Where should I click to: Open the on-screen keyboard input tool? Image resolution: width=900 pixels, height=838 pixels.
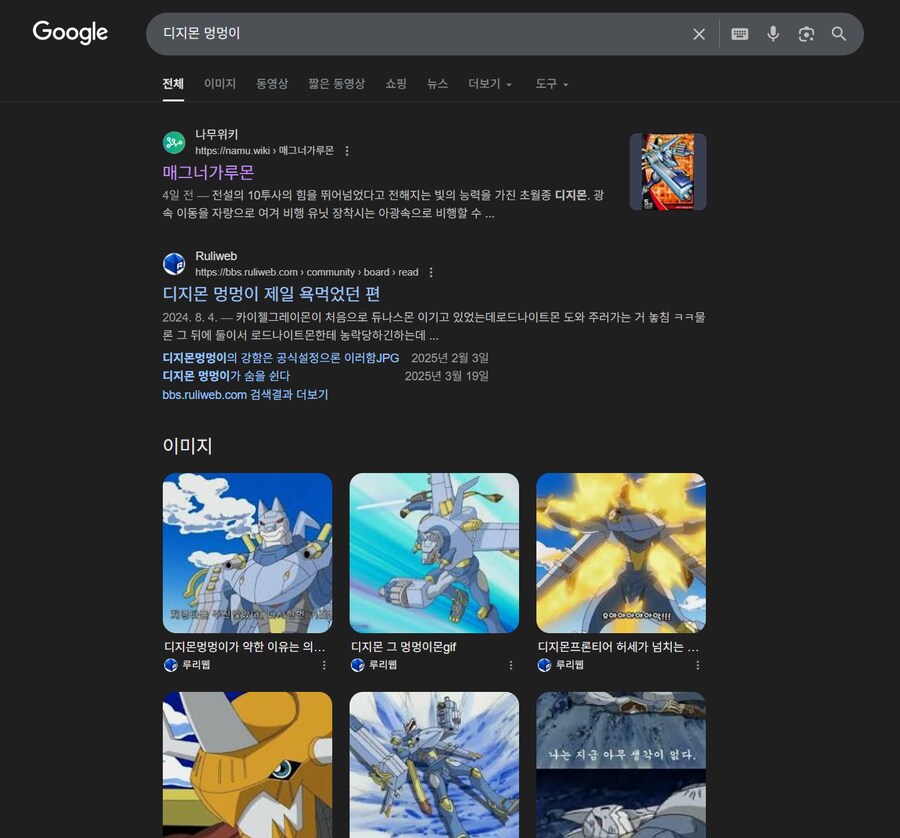click(x=740, y=34)
